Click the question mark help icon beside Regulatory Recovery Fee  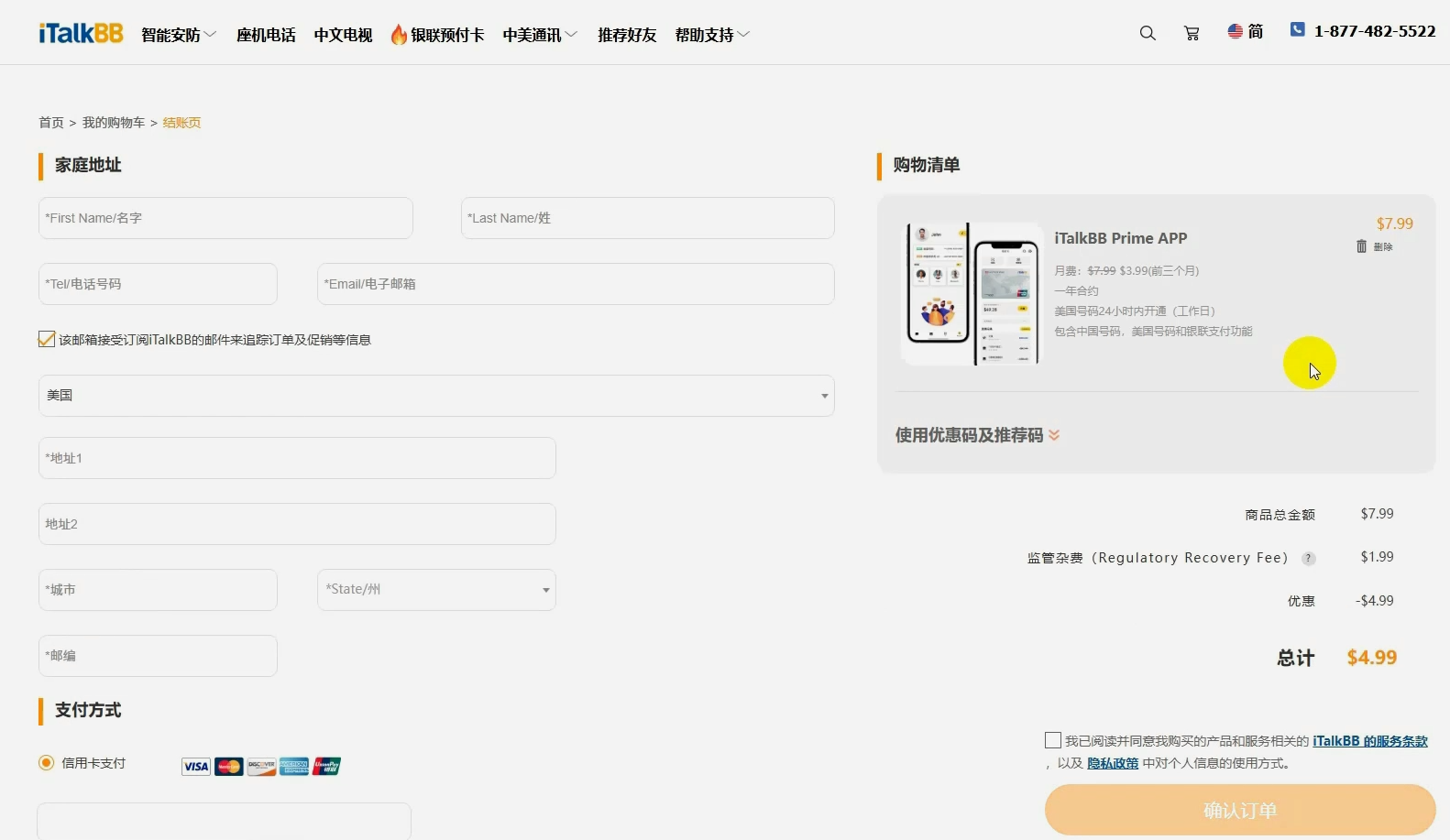coord(1309,558)
